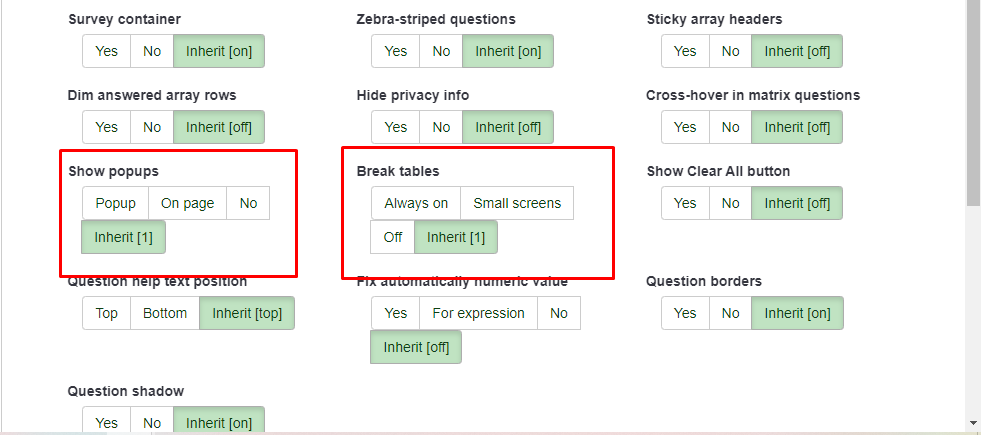Set Hide privacy info to Yes
The image size is (981, 435).
396,127
